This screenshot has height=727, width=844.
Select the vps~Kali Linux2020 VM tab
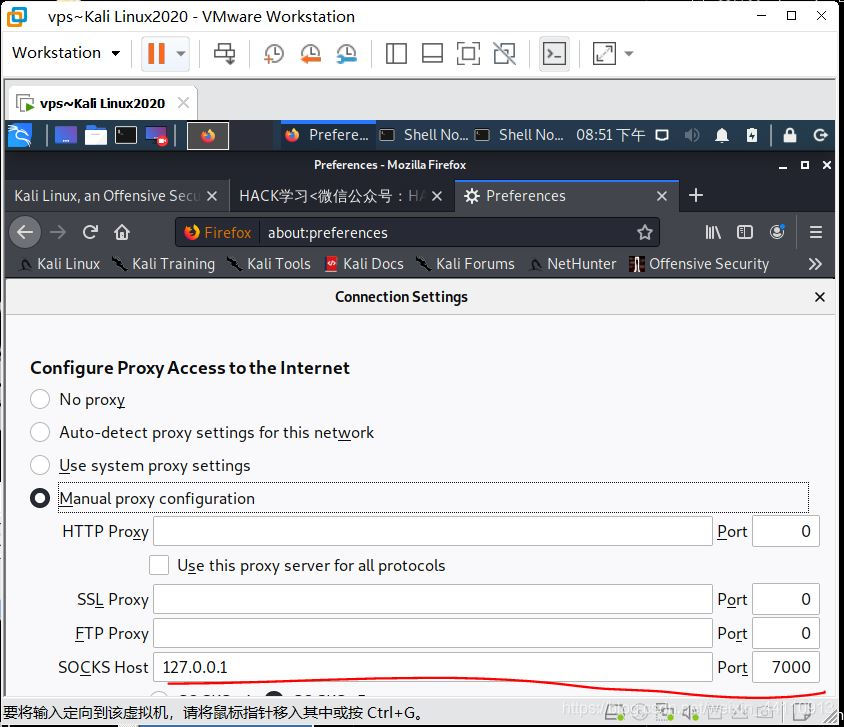pyautogui.click(x=101, y=103)
